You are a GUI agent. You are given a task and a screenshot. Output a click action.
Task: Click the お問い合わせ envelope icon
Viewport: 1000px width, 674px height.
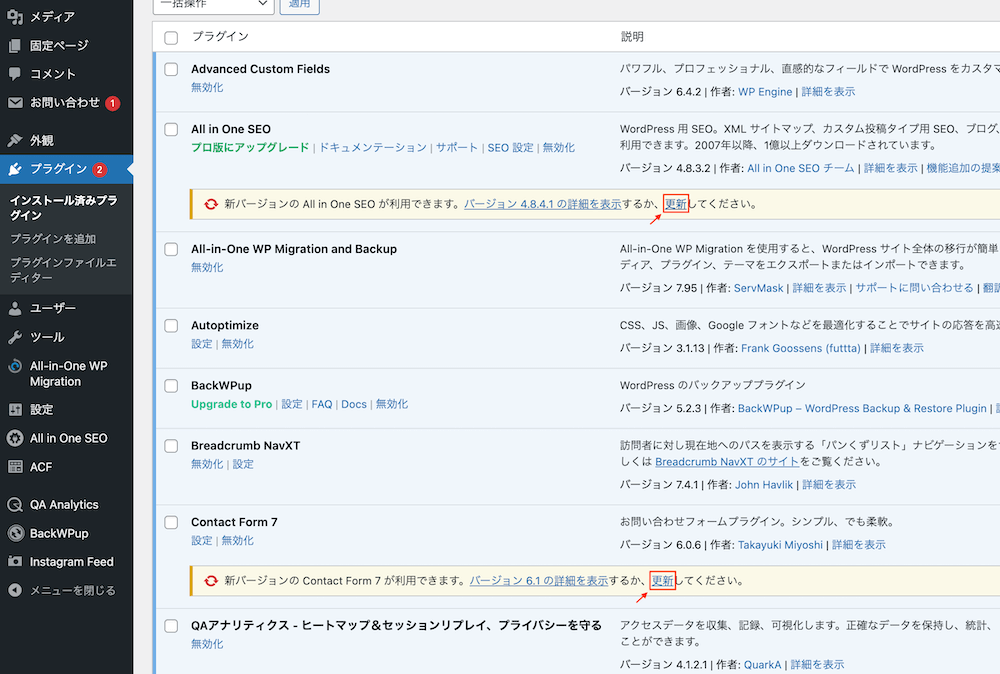coord(15,103)
